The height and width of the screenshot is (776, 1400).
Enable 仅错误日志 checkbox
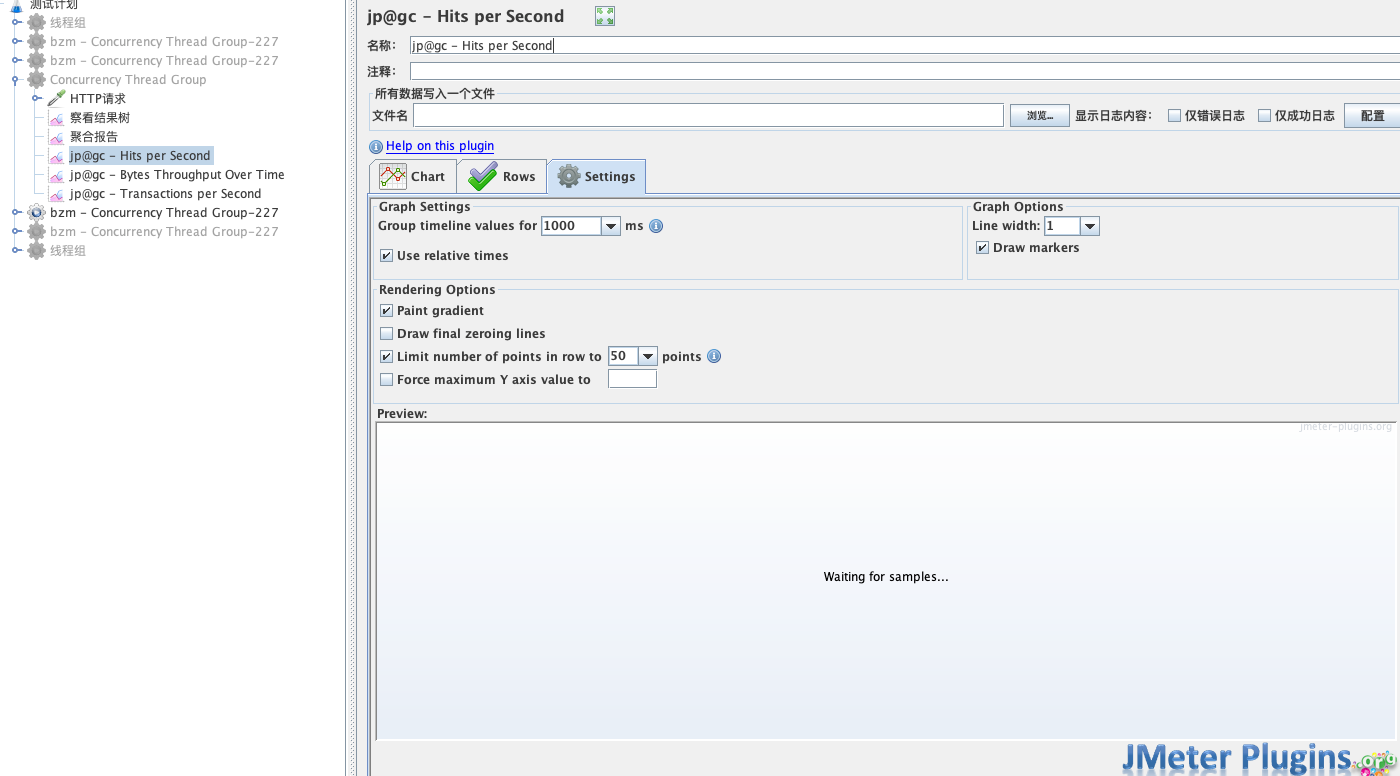point(1174,116)
